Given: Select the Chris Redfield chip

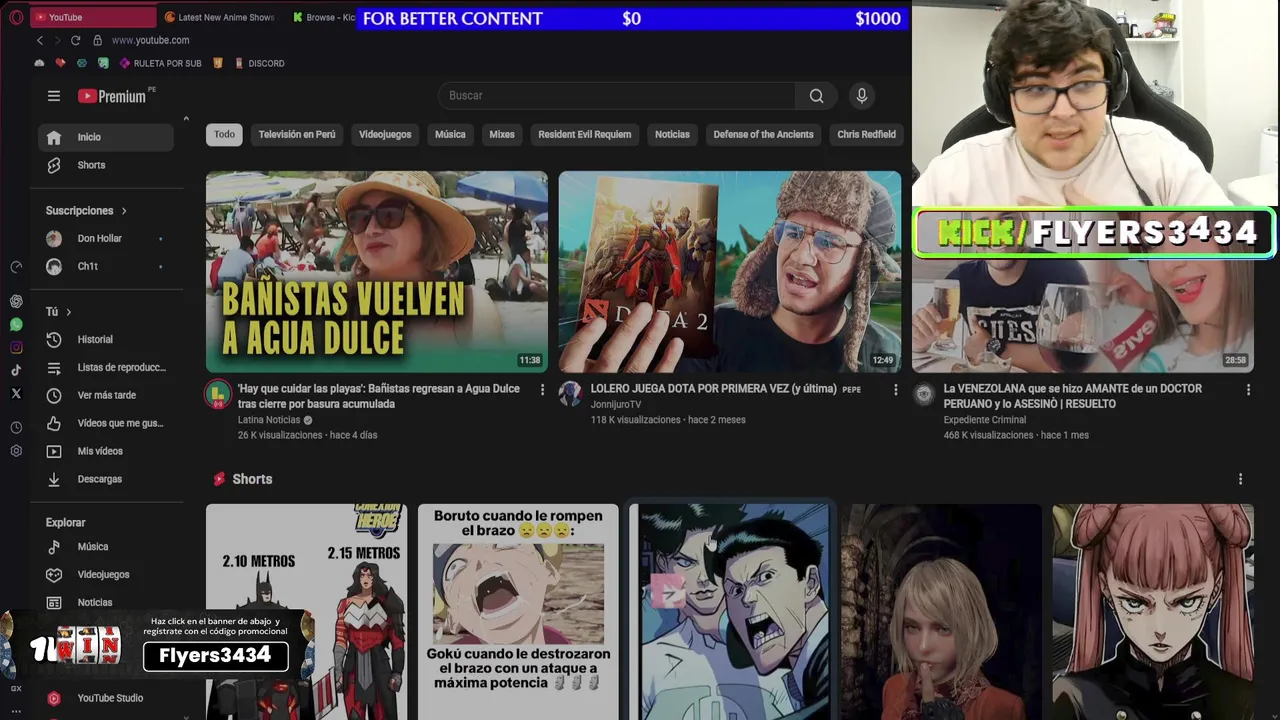Looking at the screenshot, I should click(867, 134).
